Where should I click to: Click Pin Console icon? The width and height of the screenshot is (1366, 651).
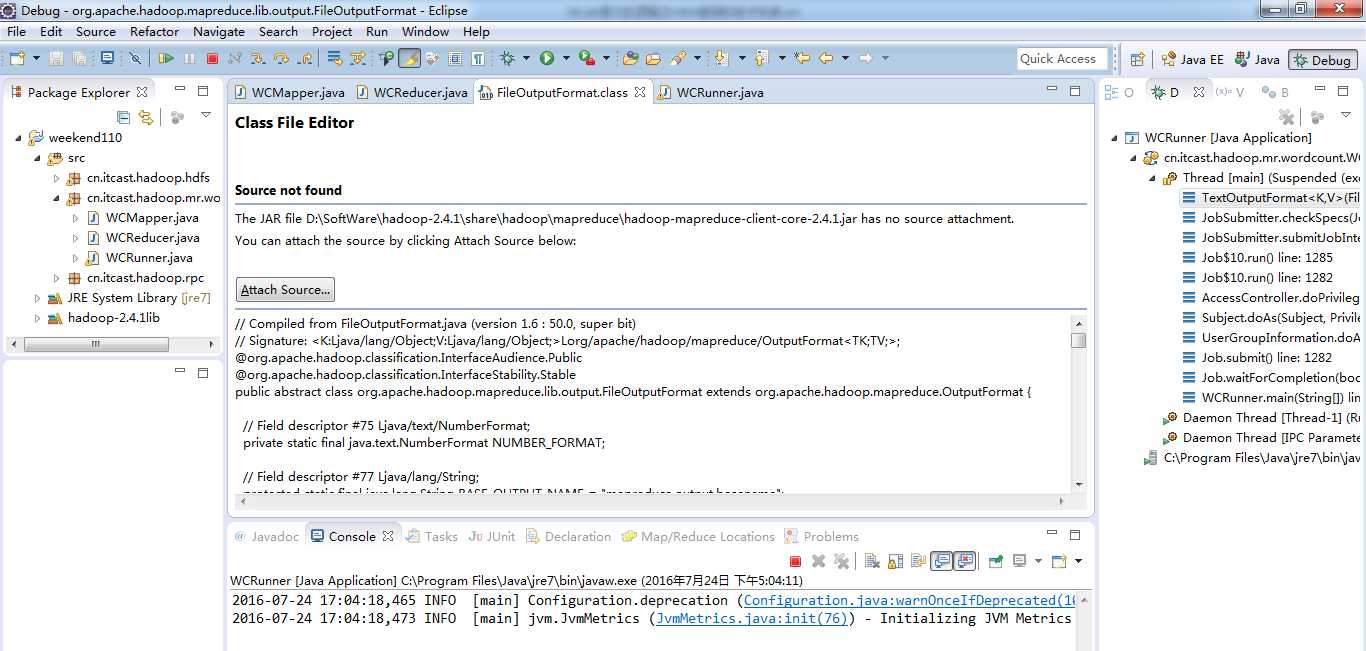(x=996, y=561)
